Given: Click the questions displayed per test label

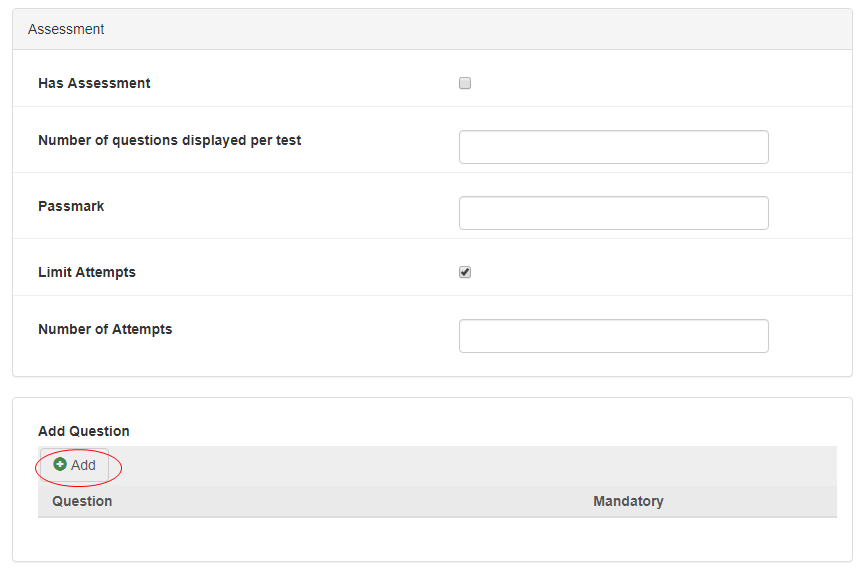Looking at the screenshot, I should (169, 140).
